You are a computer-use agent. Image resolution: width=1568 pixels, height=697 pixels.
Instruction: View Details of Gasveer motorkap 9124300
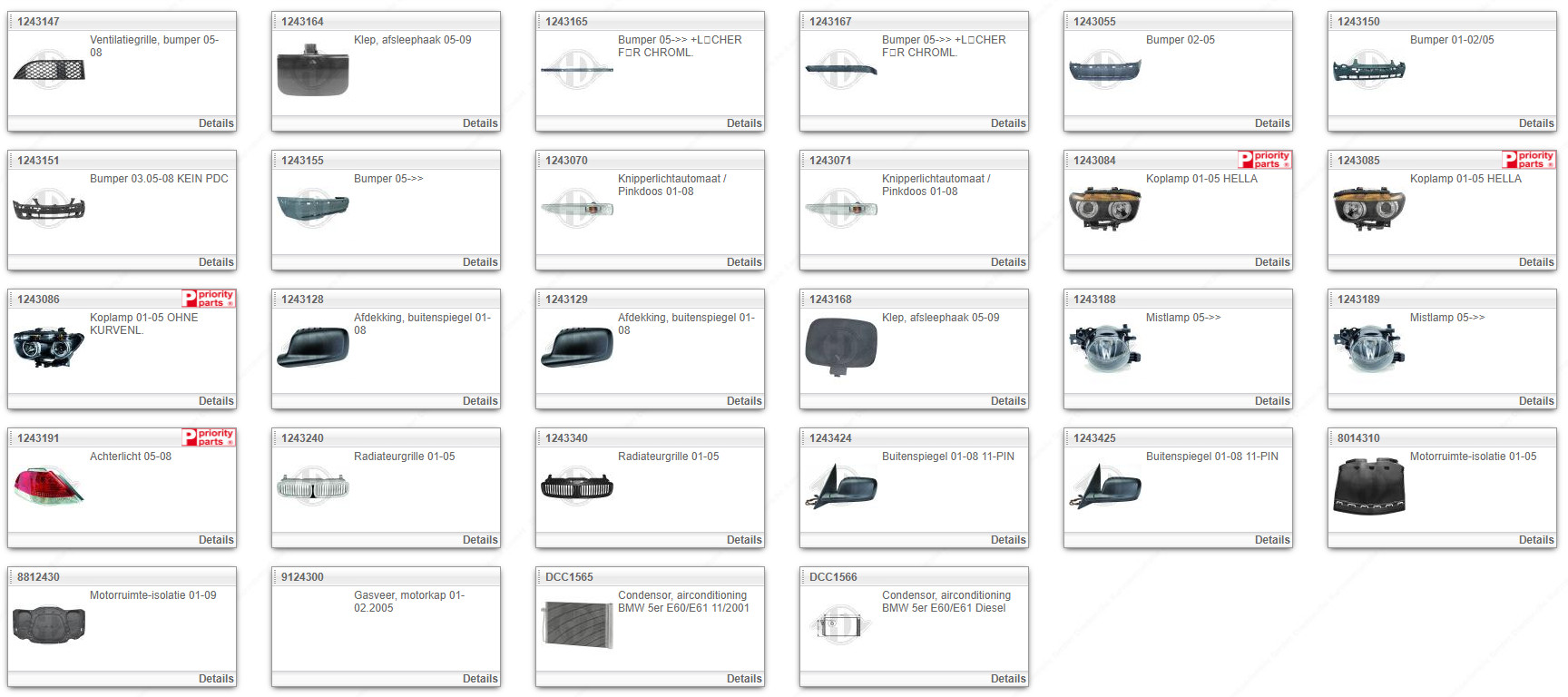[x=480, y=679]
